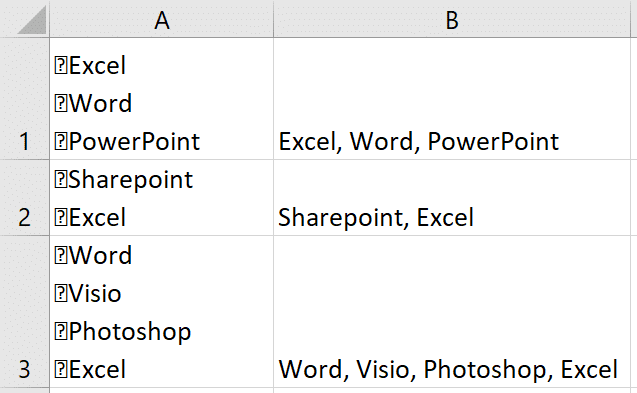Click cell B3 'Word, Visio, Photoshop, Excel'
The height and width of the screenshot is (393, 637).
coord(452,311)
